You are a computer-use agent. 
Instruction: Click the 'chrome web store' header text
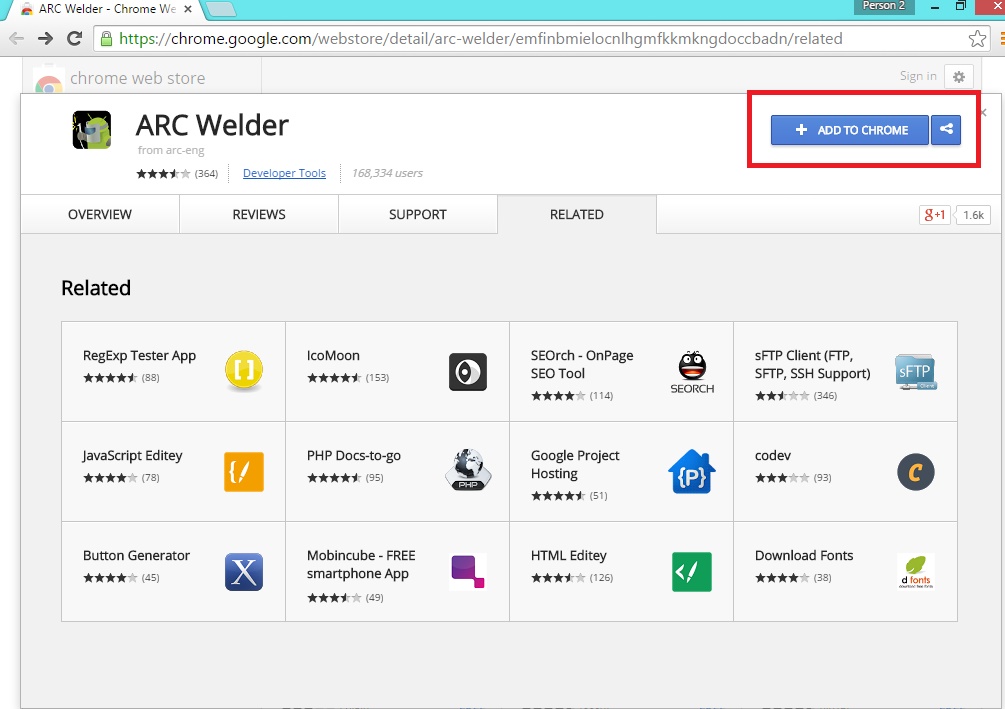pos(137,78)
